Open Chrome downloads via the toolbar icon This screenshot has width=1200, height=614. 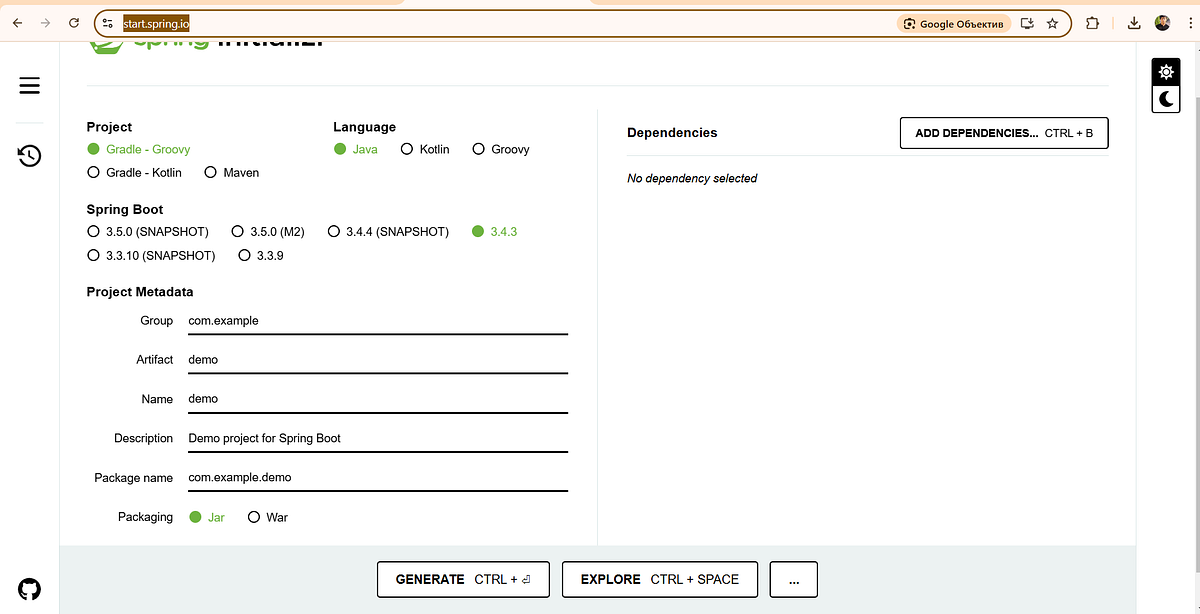click(1134, 22)
